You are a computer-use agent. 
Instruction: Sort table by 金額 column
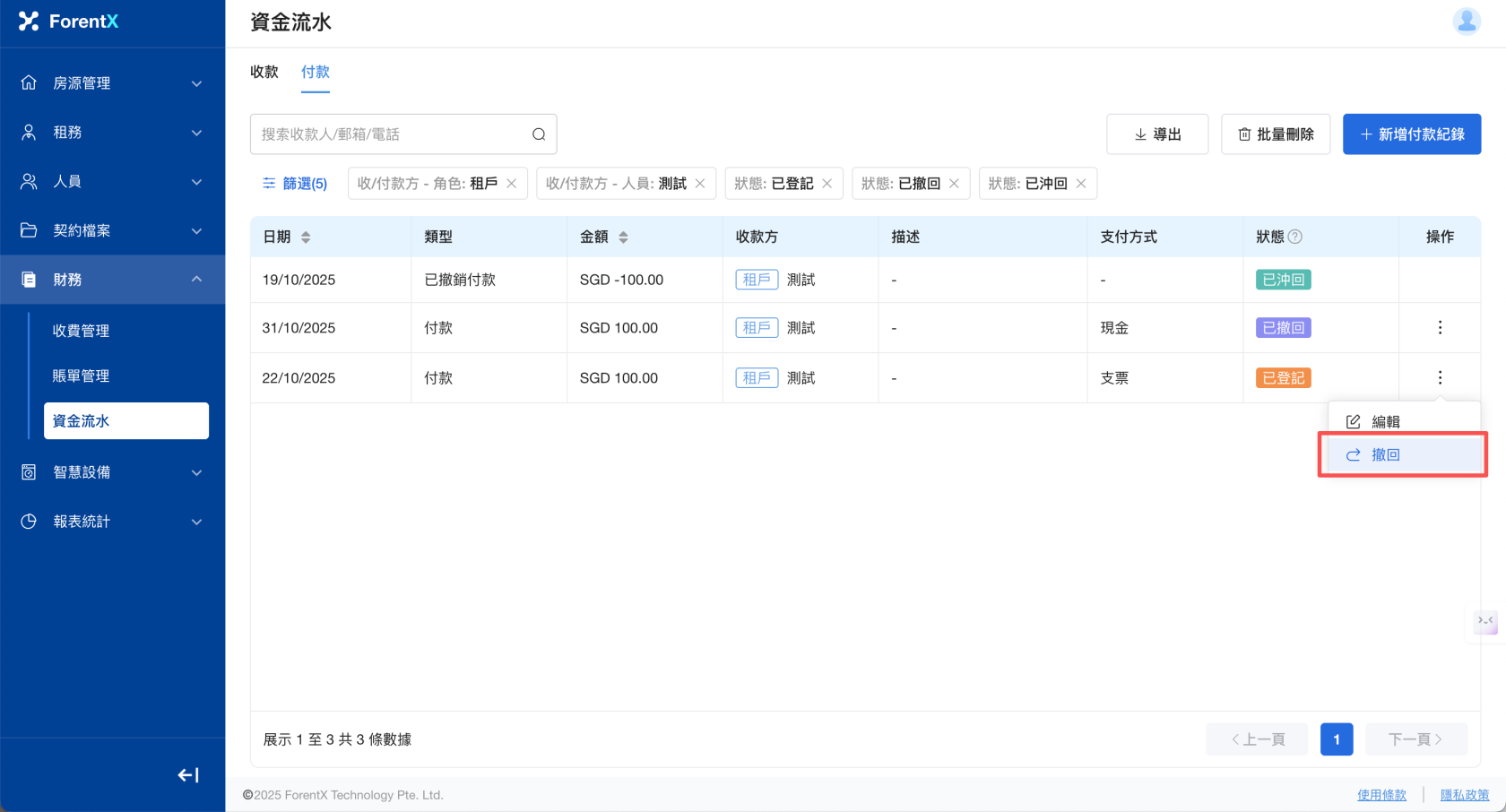623,238
